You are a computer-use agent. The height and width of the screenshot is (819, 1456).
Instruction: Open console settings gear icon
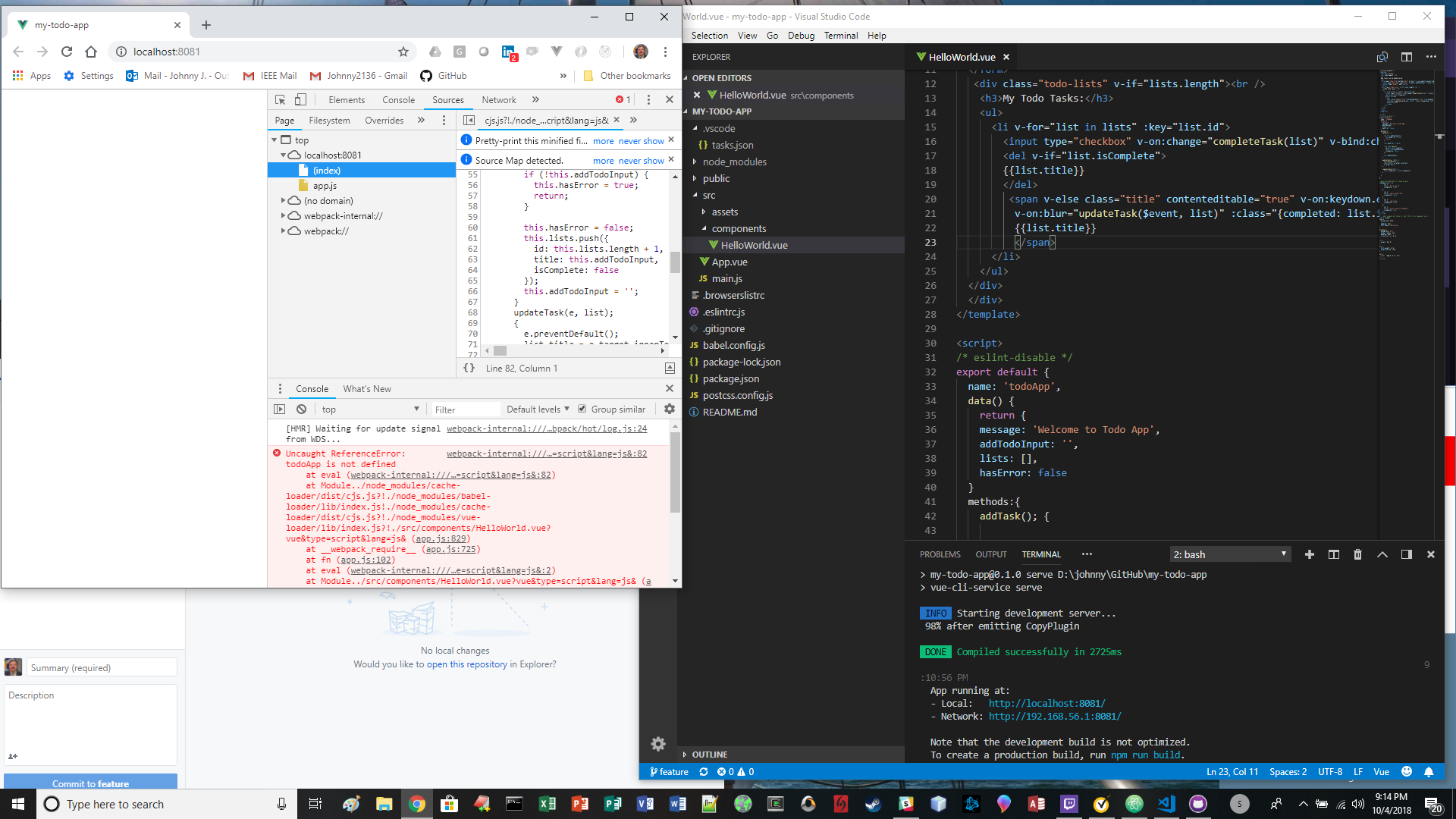669,409
